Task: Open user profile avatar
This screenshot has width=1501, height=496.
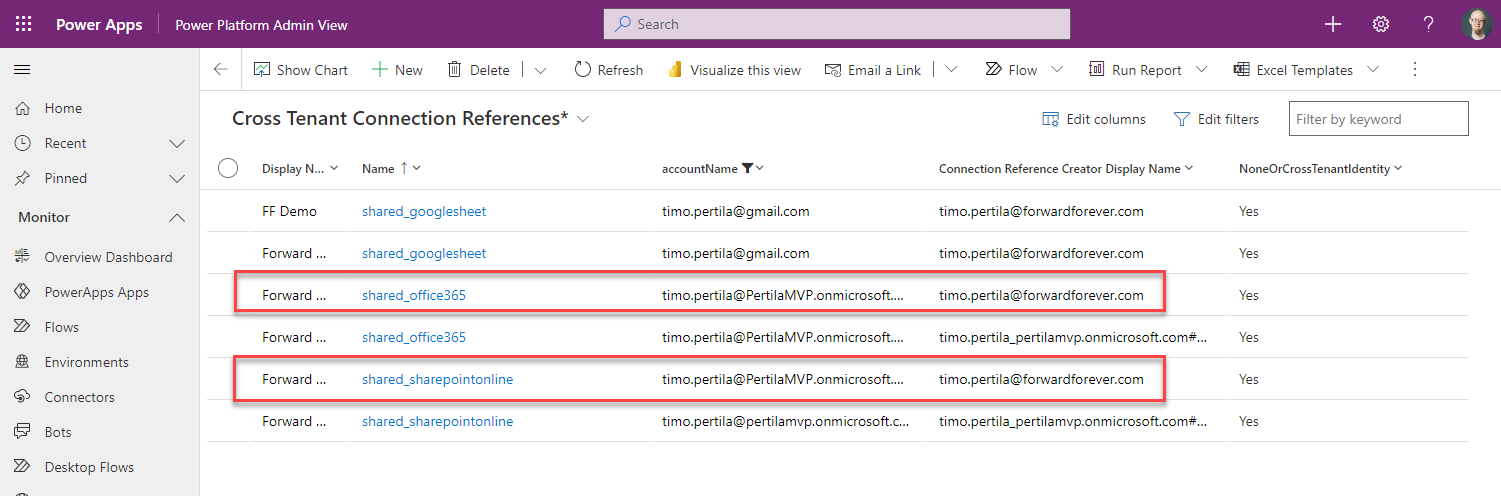Action: [1475, 24]
